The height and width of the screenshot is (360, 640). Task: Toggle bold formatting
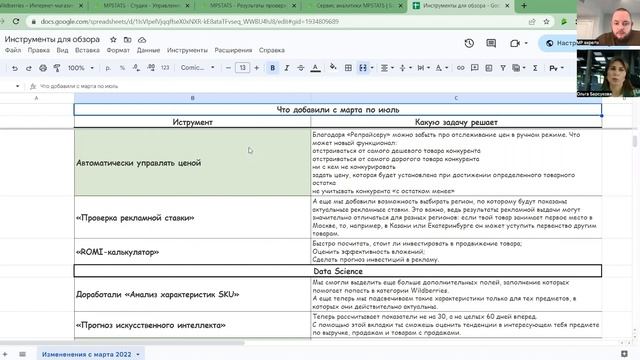(x=273, y=68)
